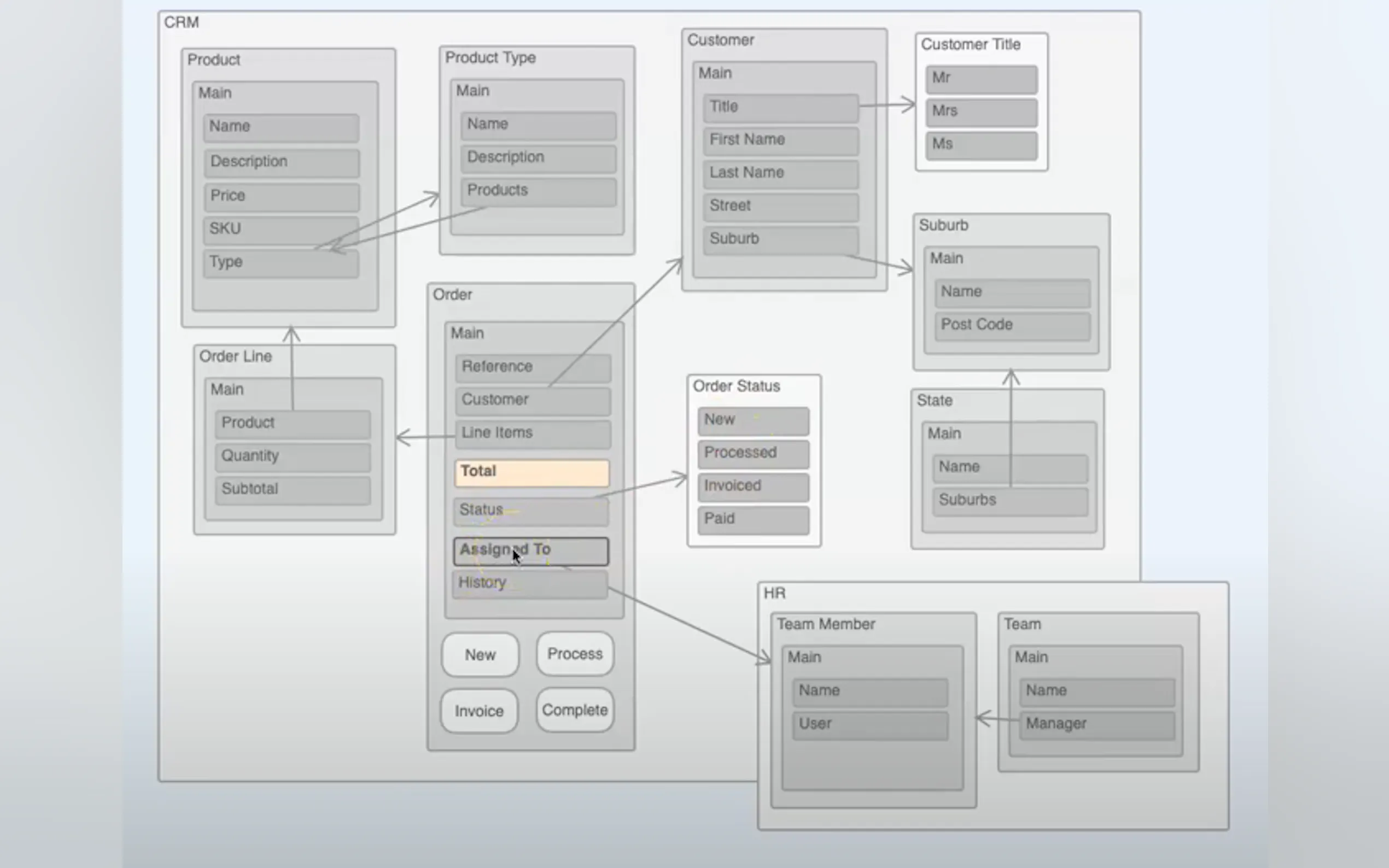Select the User field in Team Member
The image size is (1389, 868).
tap(870, 724)
